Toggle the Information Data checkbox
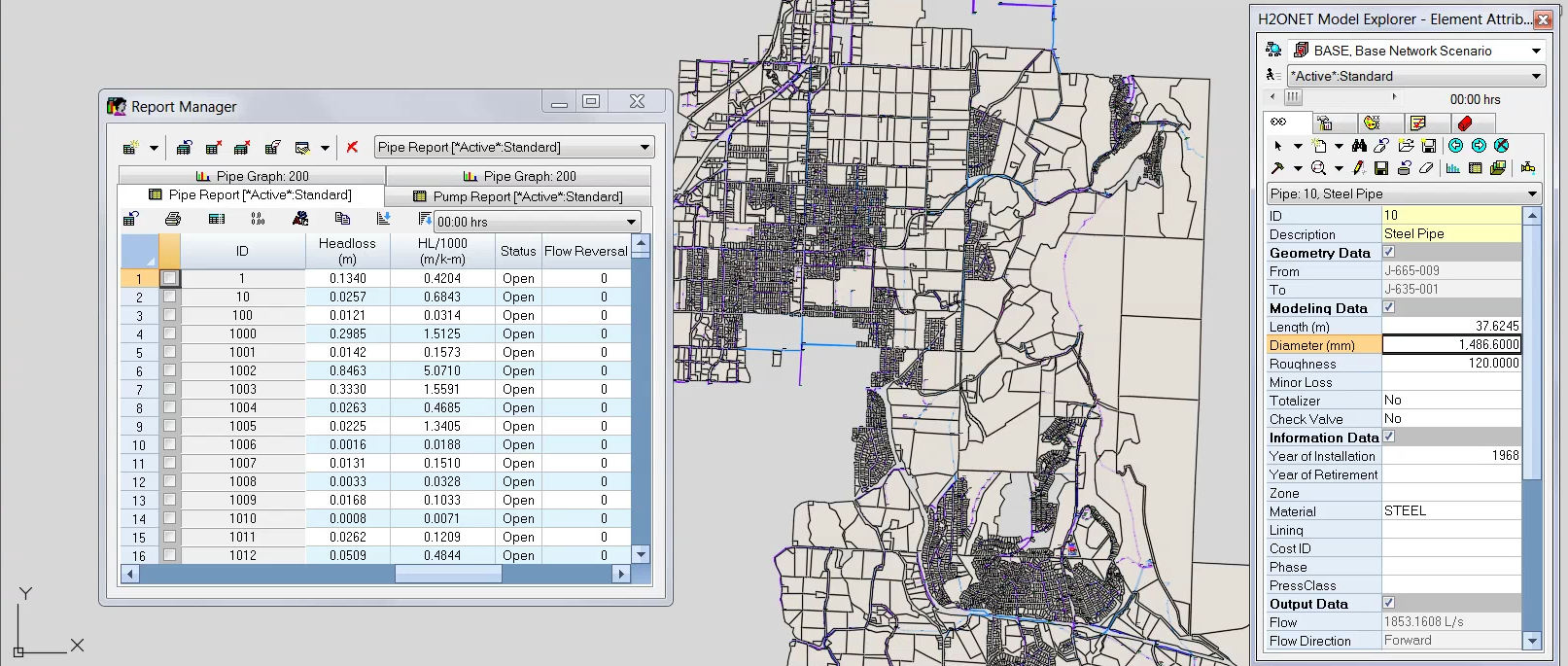Viewport: 1568px width, 666px height. pyautogui.click(x=1389, y=437)
